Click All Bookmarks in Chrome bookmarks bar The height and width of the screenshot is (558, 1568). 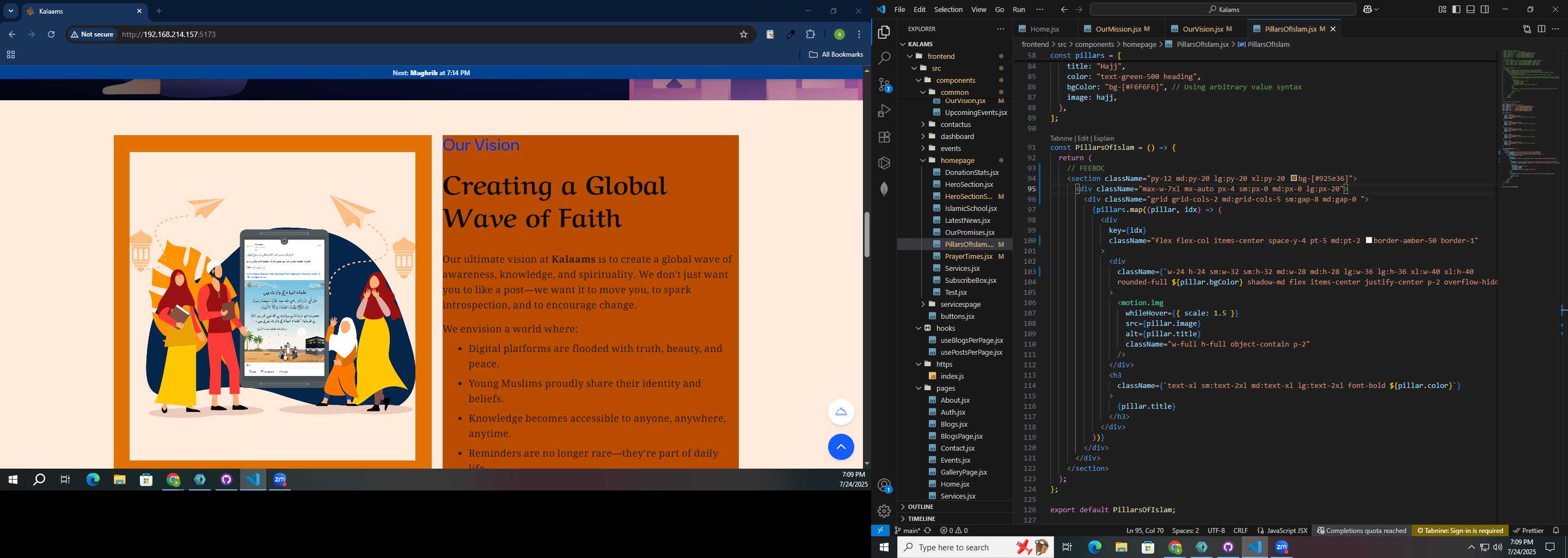tap(836, 55)
